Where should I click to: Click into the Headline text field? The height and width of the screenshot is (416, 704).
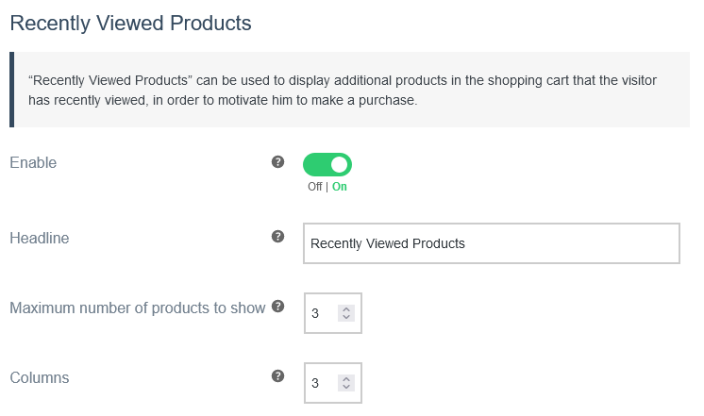coord(490,243)
